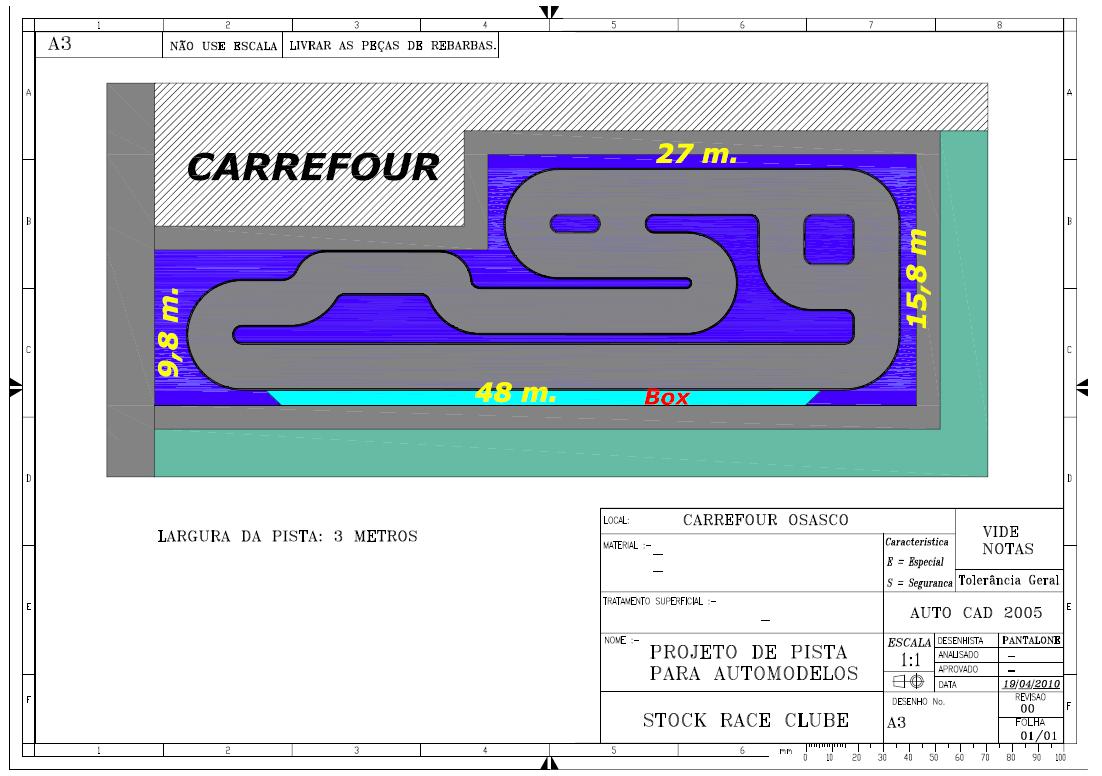Viewport: 1102px width, 776px height.
Task: Select 'LIVRAR AS PEÇAS DE REBARBAS.' note
Action: (393, 46)
